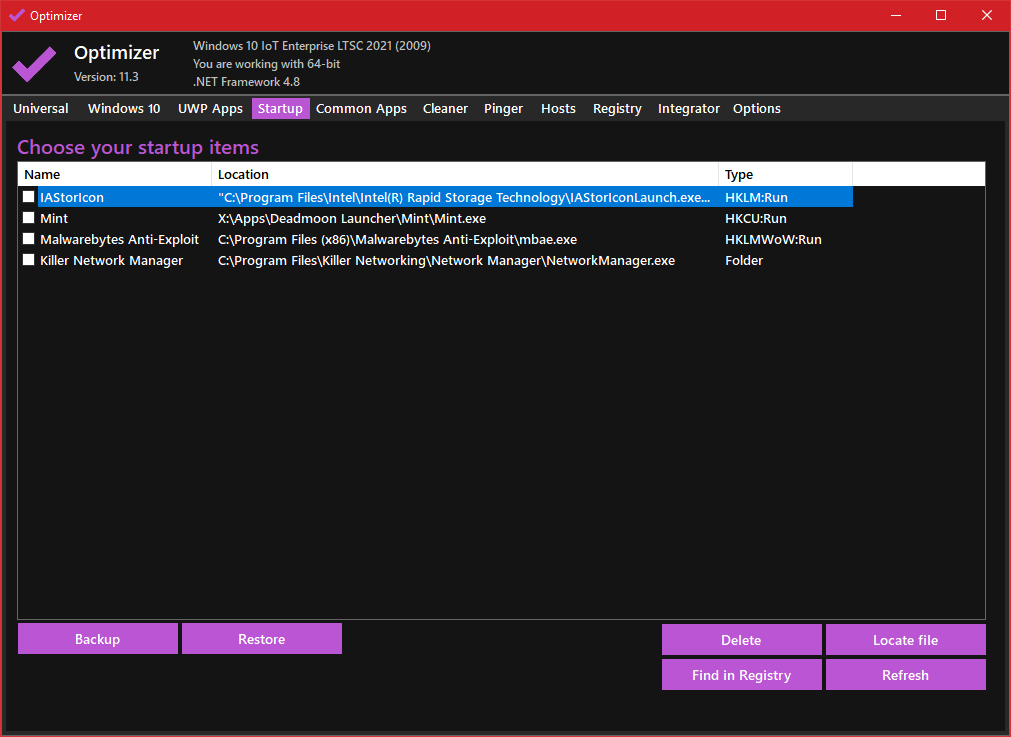Switch to the Universal tab
The width and height of the screenshot is (1011, 737).
point(41,109)
